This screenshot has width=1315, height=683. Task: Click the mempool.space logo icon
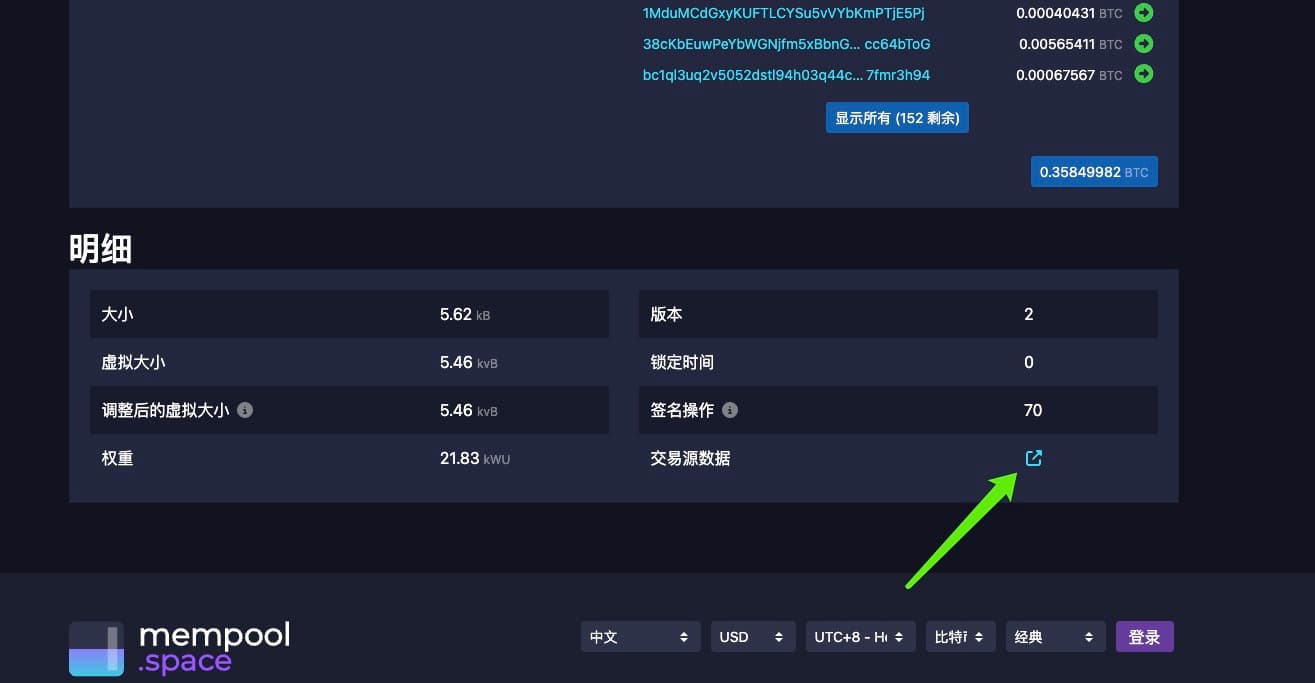96,648
